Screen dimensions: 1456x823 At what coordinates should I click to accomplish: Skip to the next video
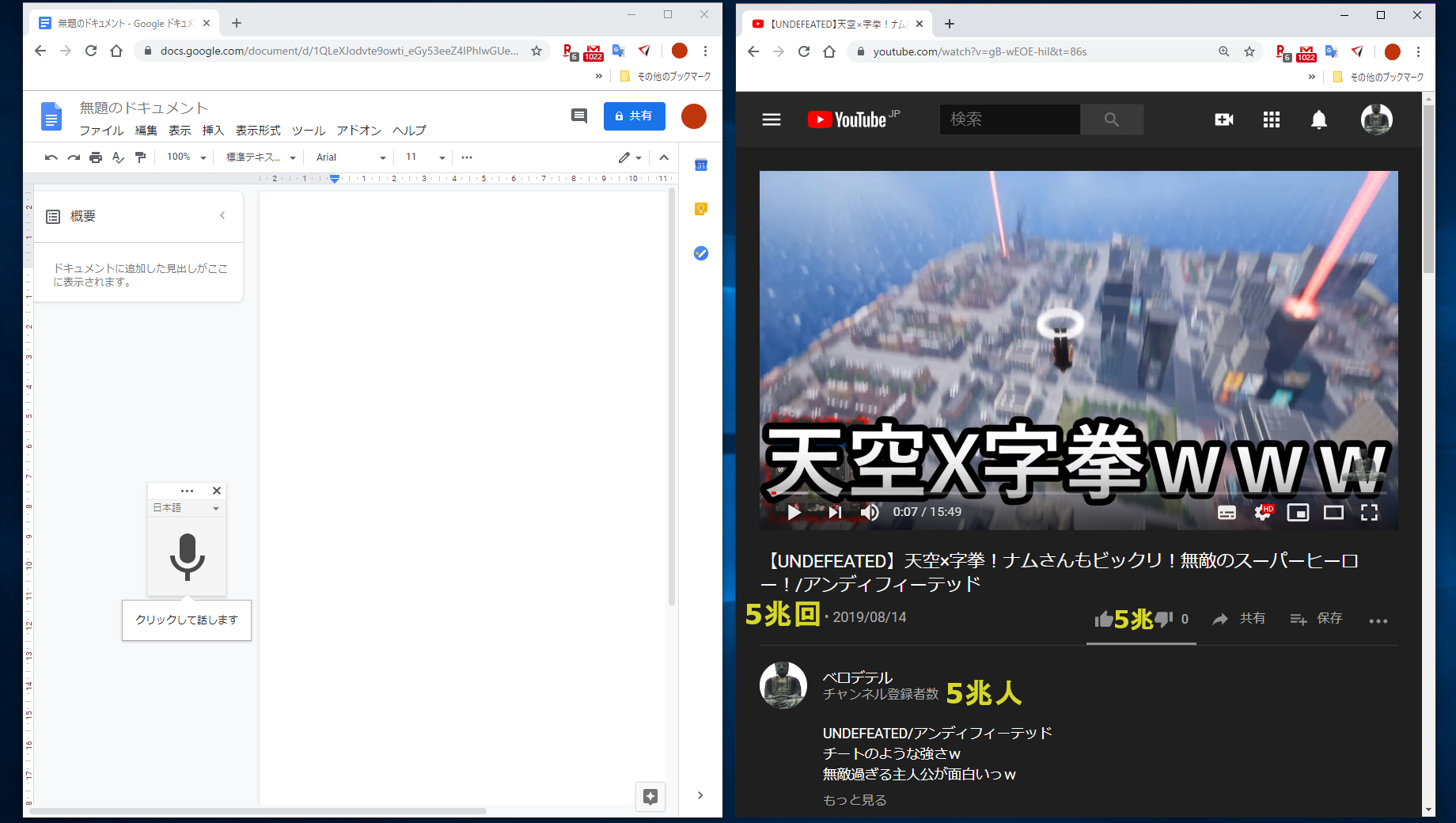point(835,512)
